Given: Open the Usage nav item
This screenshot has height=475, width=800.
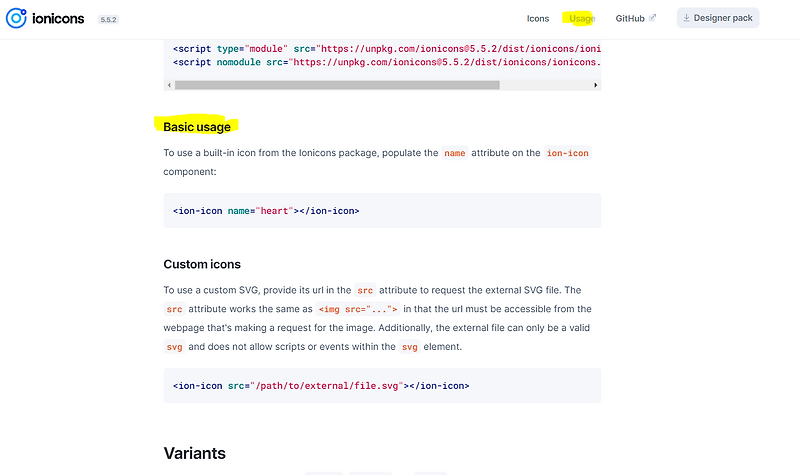Looking at the screenshot, I should tap(582, 18).
